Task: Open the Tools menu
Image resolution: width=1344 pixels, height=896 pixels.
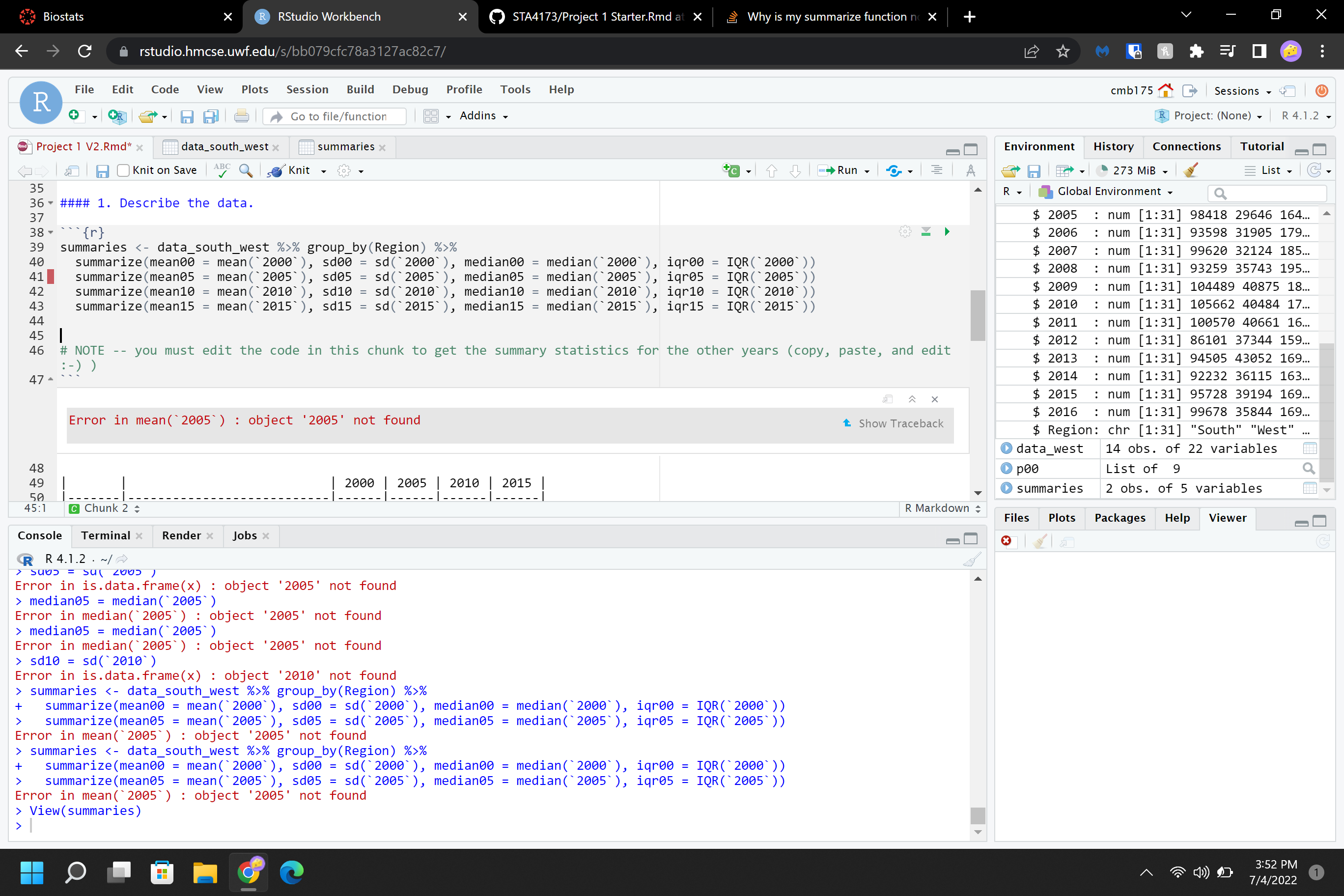Action: 515,90
